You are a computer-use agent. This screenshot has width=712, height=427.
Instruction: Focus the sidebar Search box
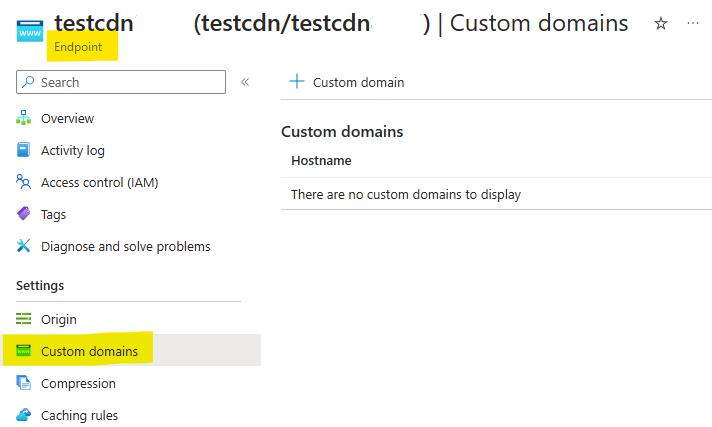click(121, 82)
